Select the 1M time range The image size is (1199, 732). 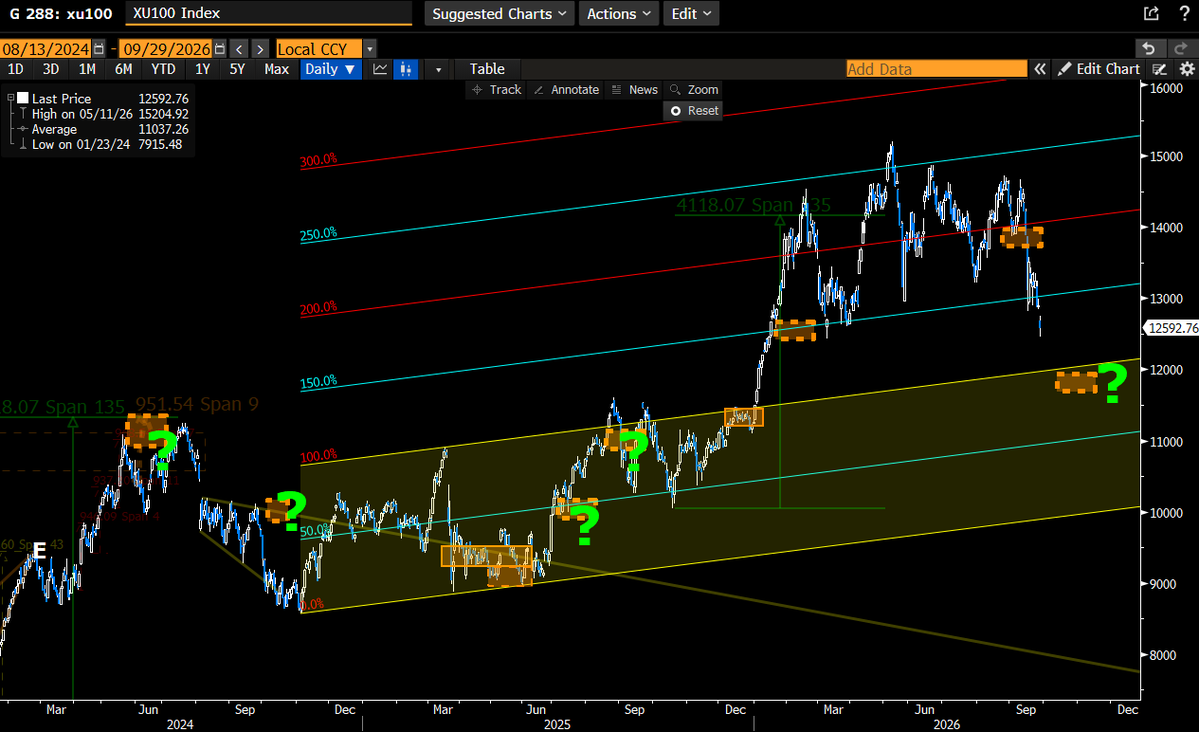click(87, 69)
